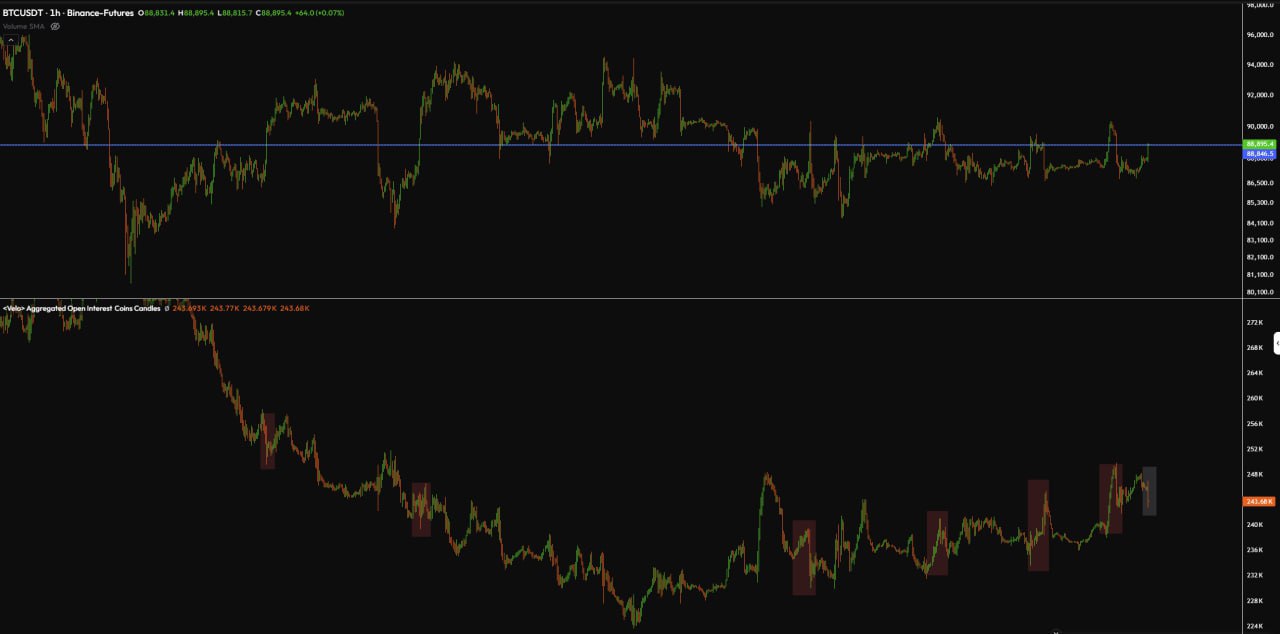1280x634 pixels.
Task: Click the green current price label 88,895.4
Action: coord(1258,144)
